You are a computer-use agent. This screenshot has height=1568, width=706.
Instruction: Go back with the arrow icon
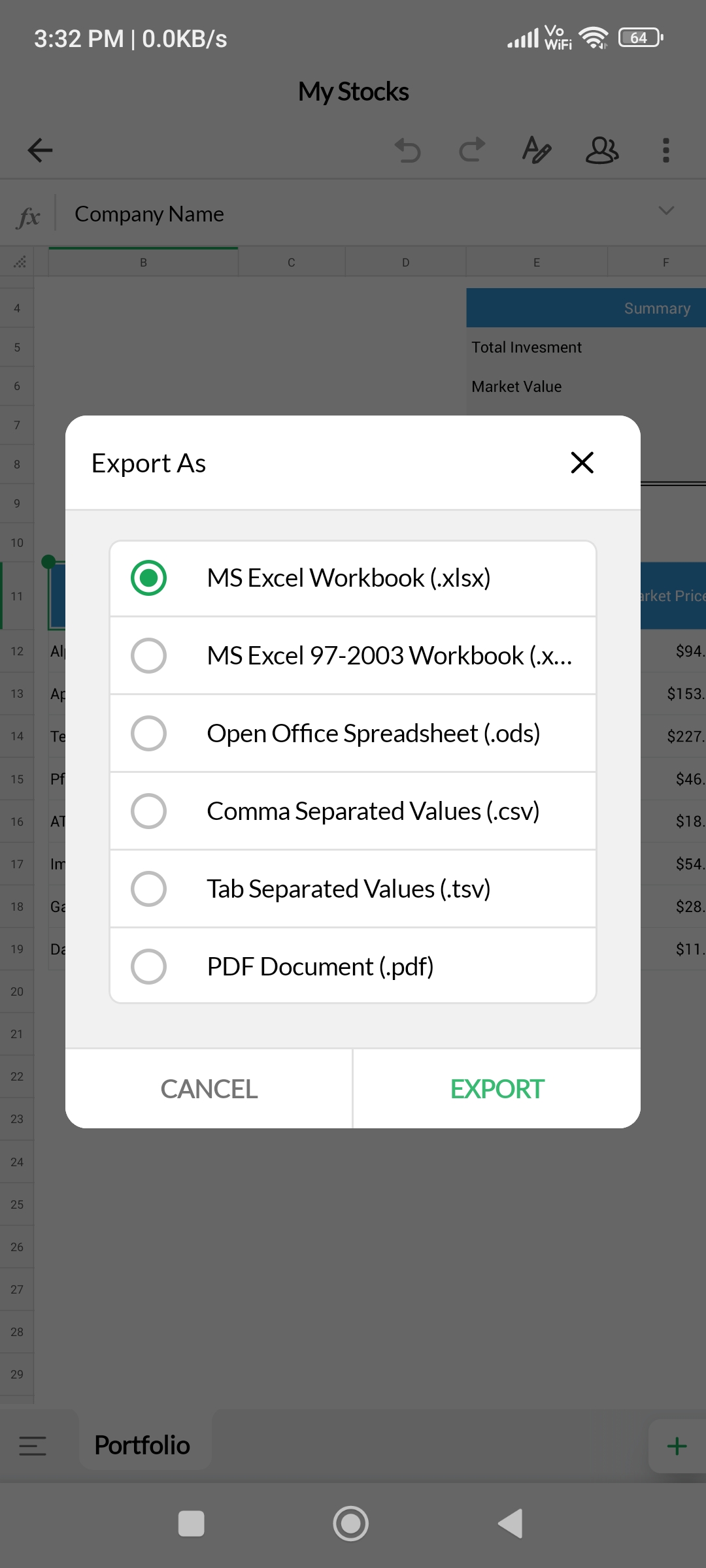tap(40, 150)
